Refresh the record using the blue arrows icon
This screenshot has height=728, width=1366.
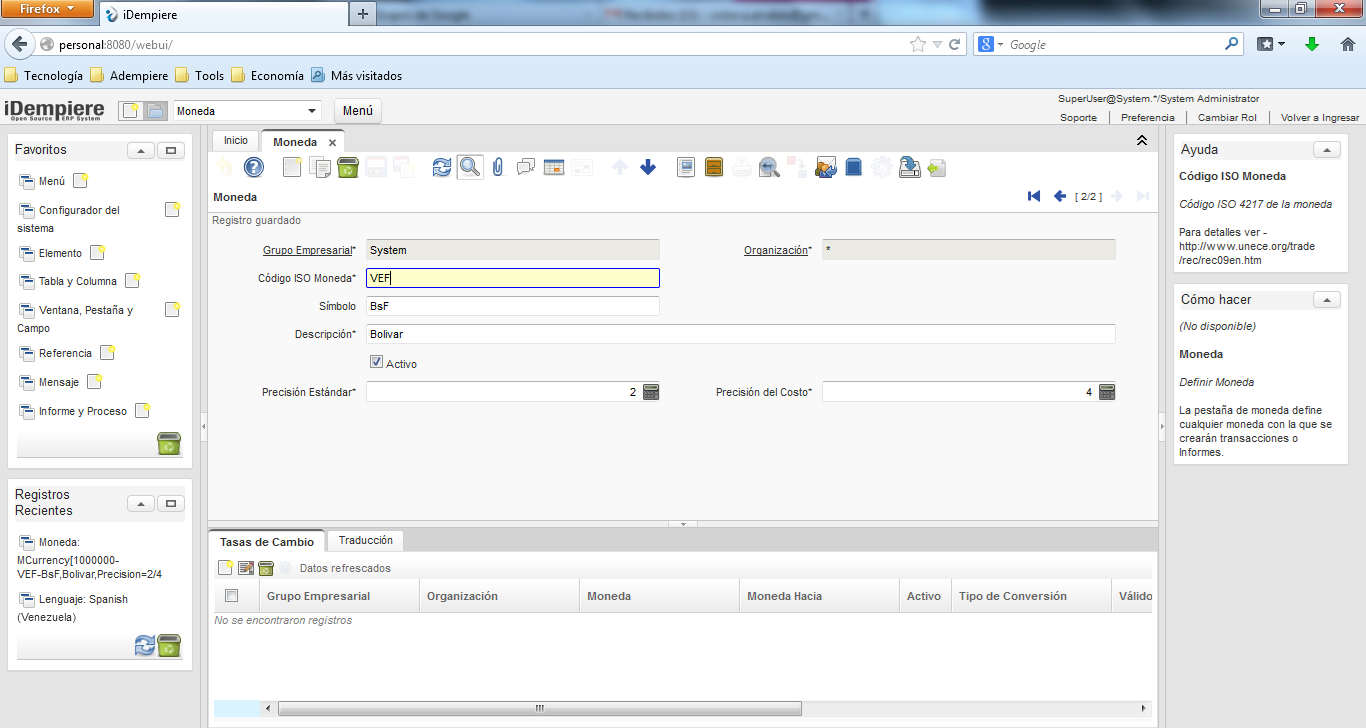[442, 167]
